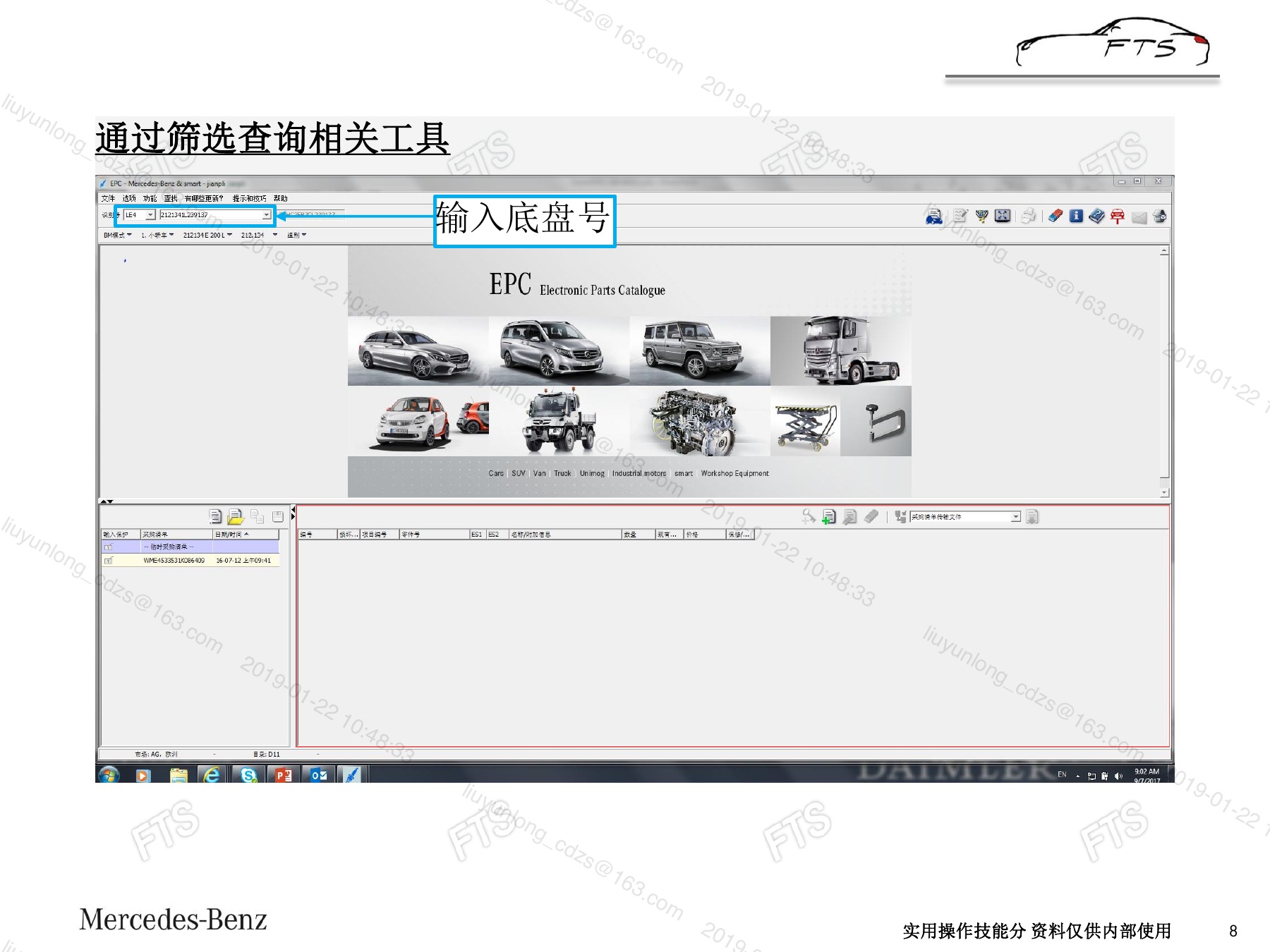The image size is (1270, 952).
Task: Open the BM模式 dropdown
Action: click(x=118, y=236)
